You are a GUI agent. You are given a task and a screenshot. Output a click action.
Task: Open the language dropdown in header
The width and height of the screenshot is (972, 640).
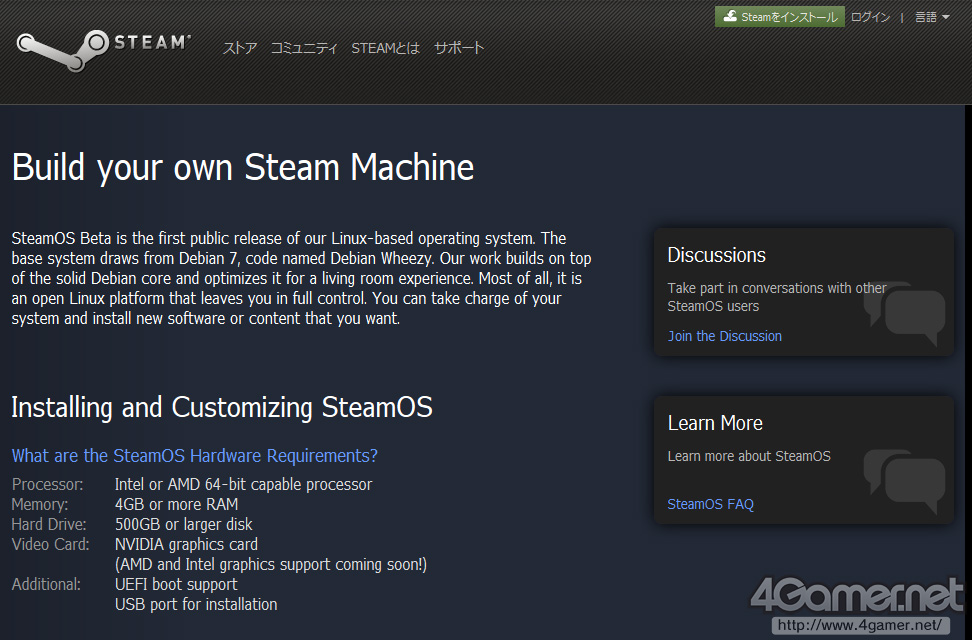pyautogui.click(x=932, y=17)
